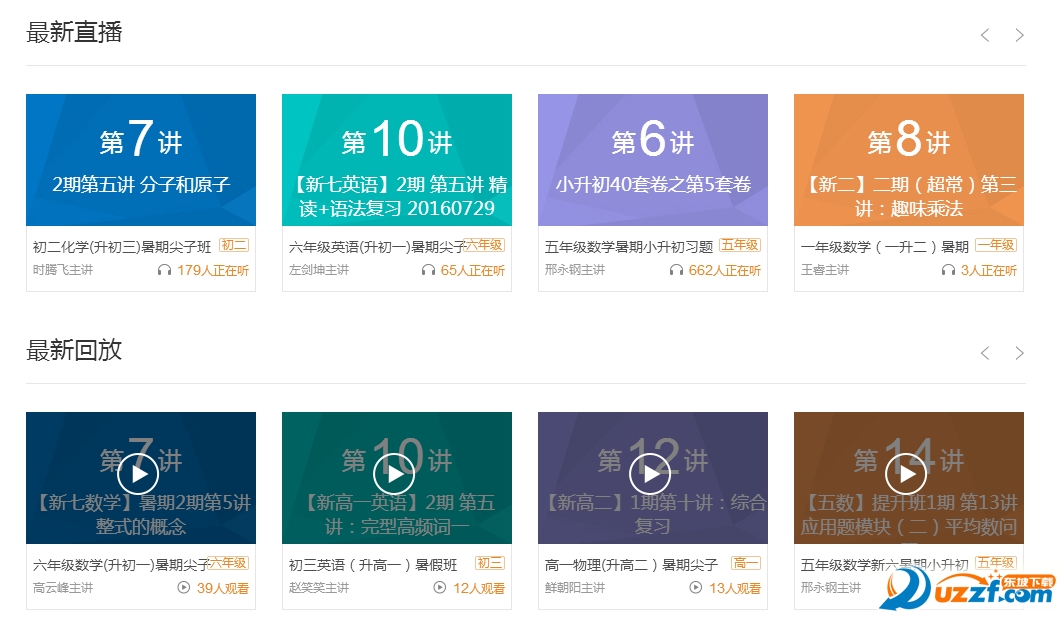Open the 【新七英语】2期 live thumbnail
The width and height of the screenshot is (1063, 627).
pyautogui.click(x=397, y=160)
